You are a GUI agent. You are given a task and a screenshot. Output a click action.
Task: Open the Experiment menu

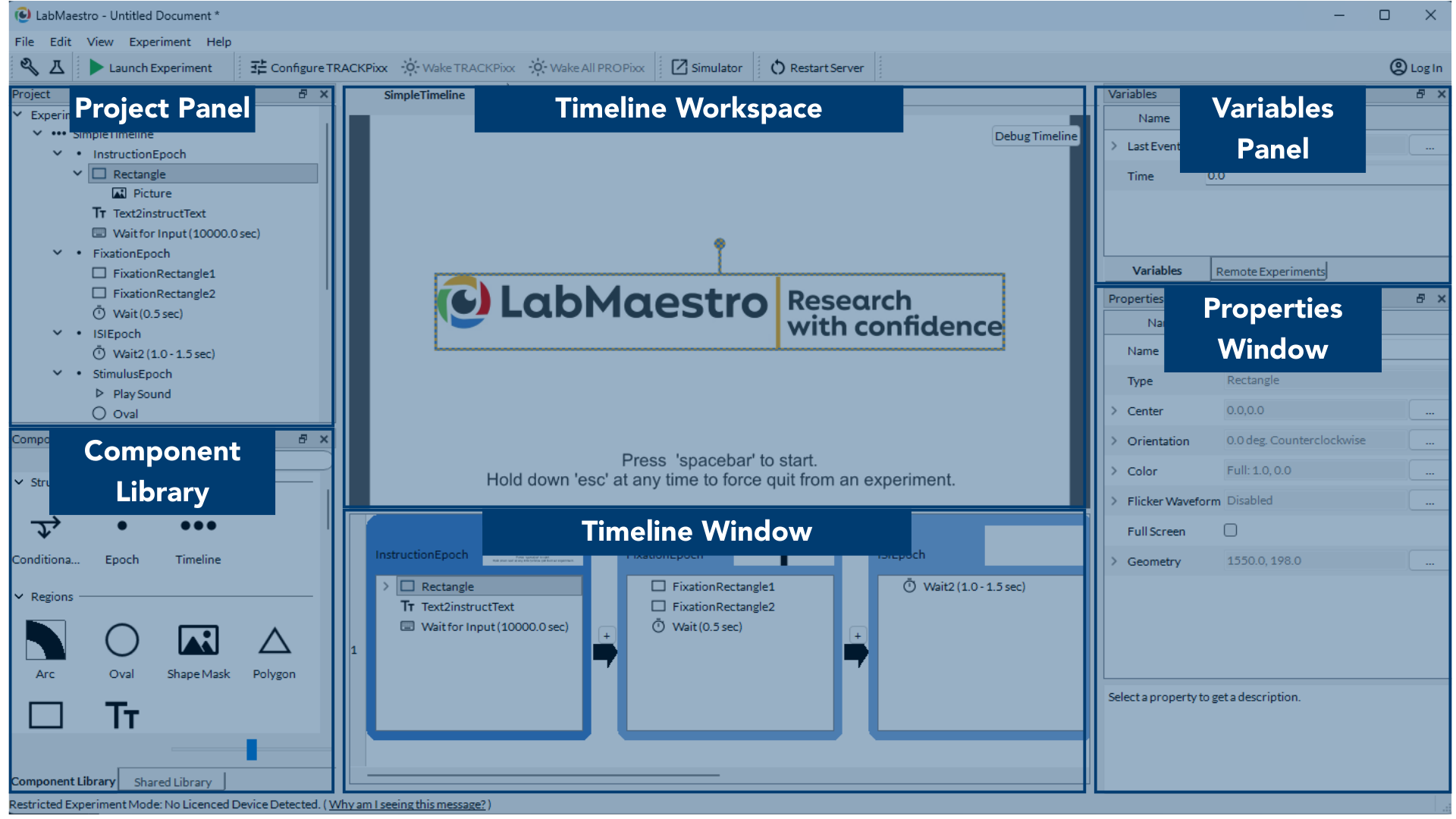160,42
